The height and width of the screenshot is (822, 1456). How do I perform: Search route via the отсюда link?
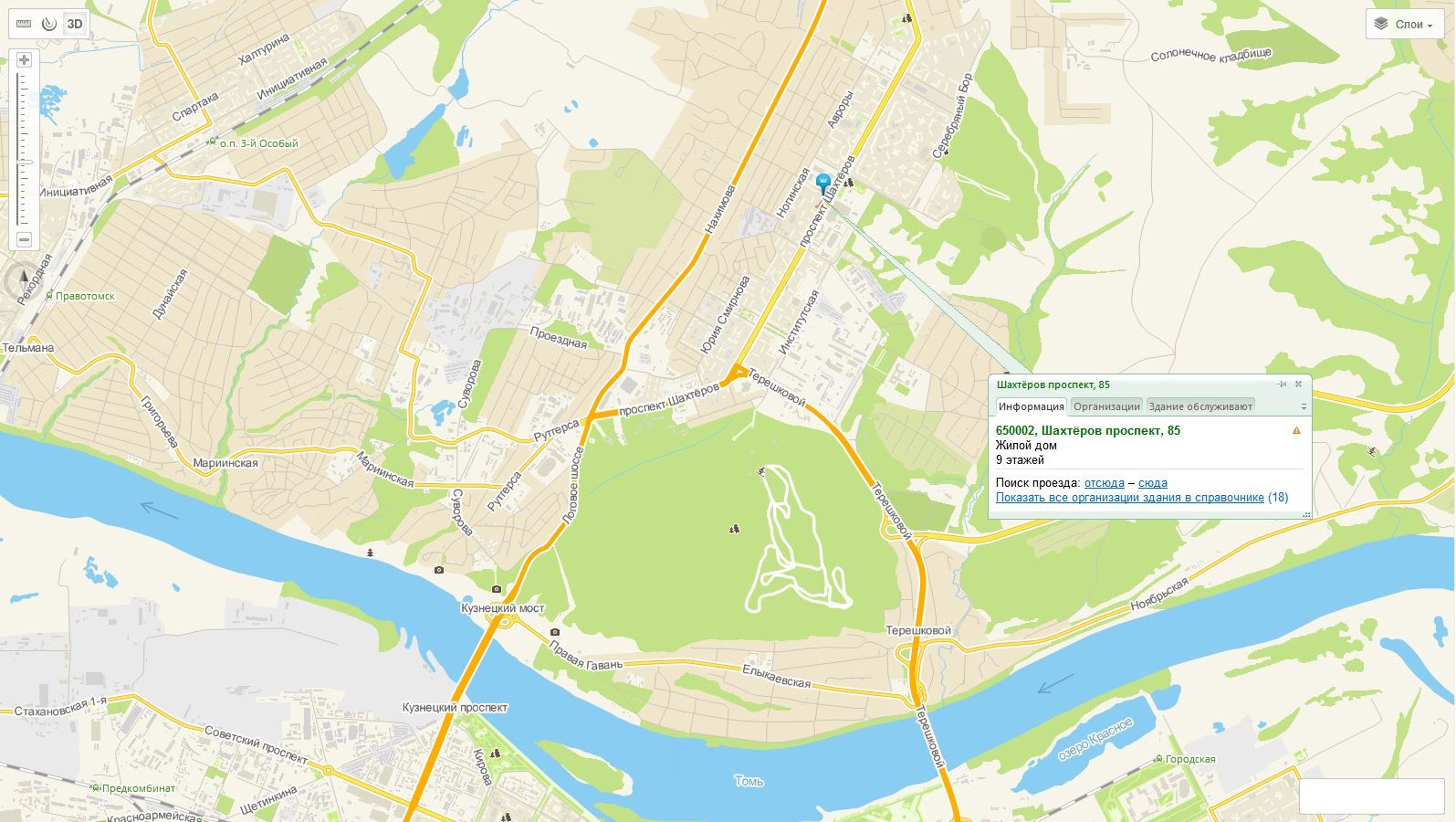[1105, 483]
